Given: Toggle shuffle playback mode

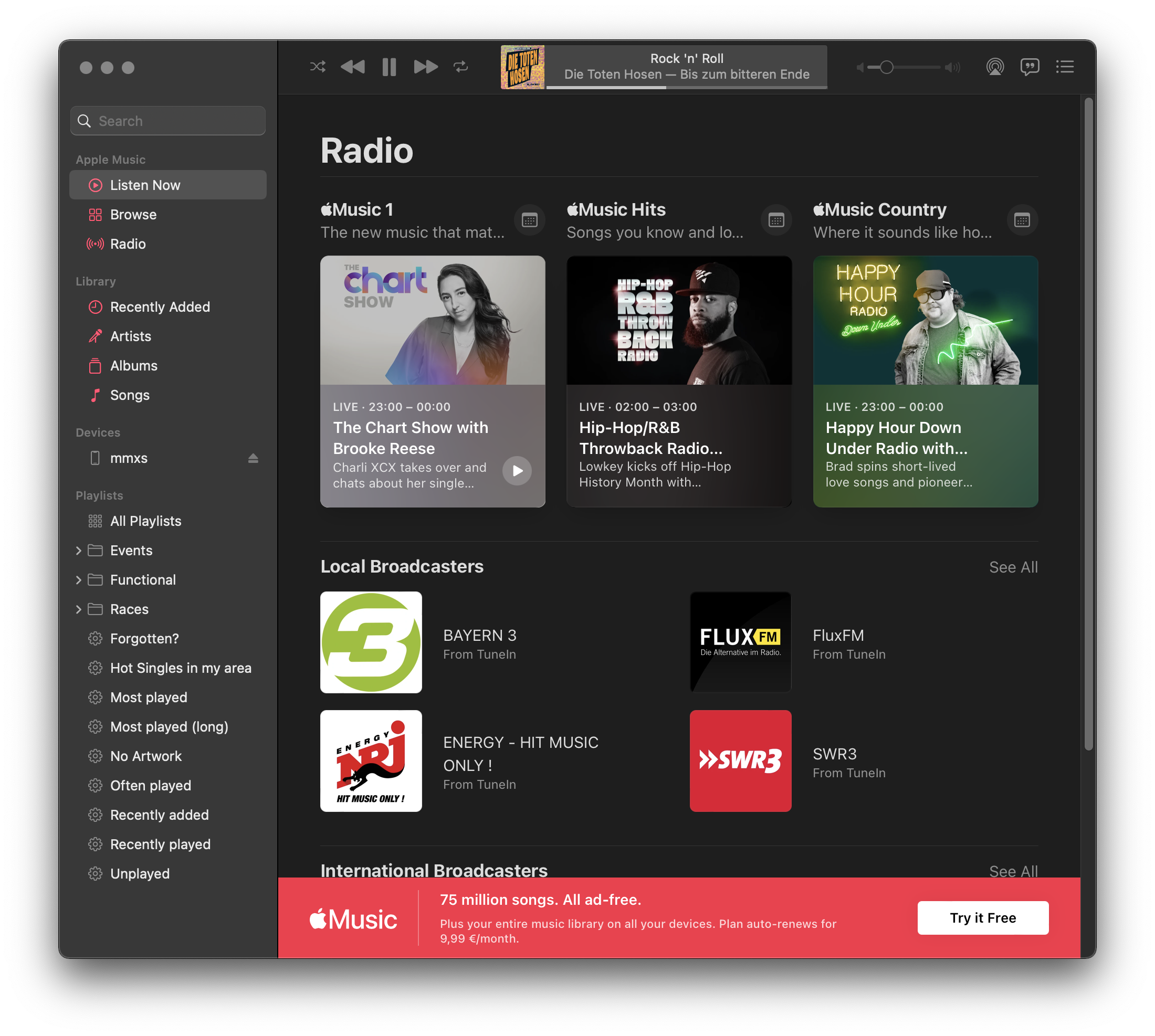Looking at the screenshot, I should (317, 67).
